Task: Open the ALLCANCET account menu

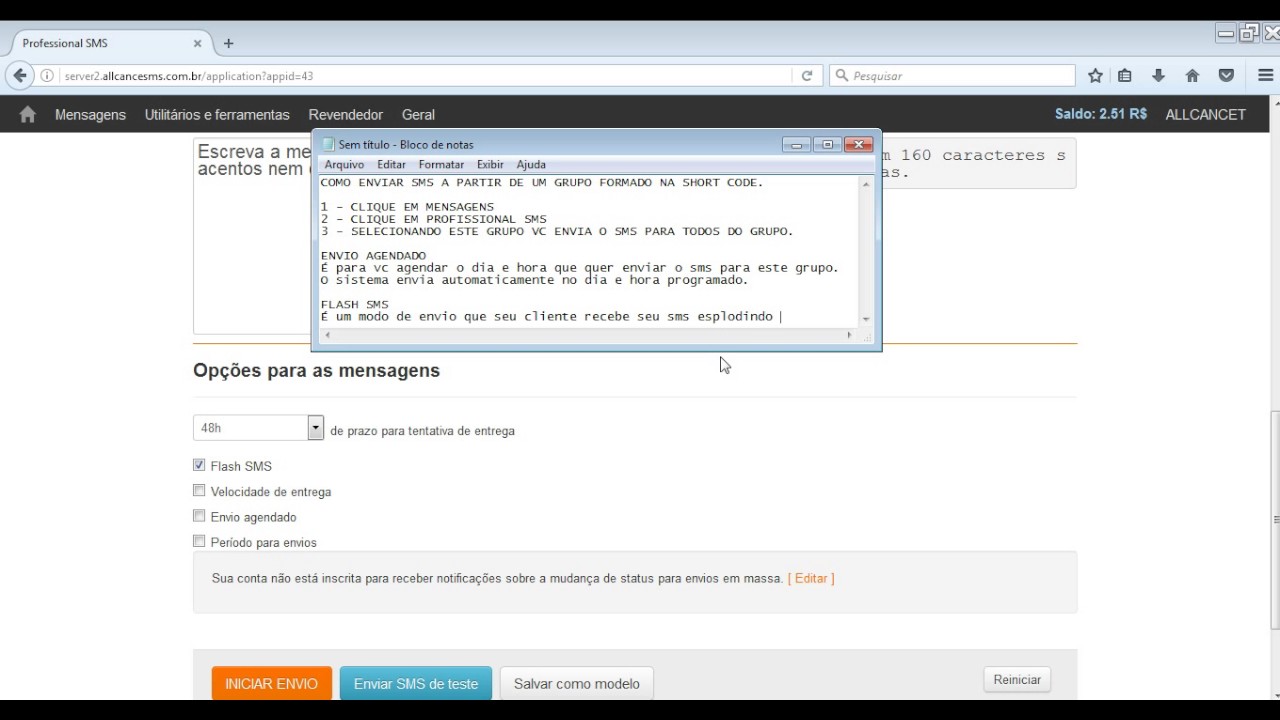Action: (1206, 115)
